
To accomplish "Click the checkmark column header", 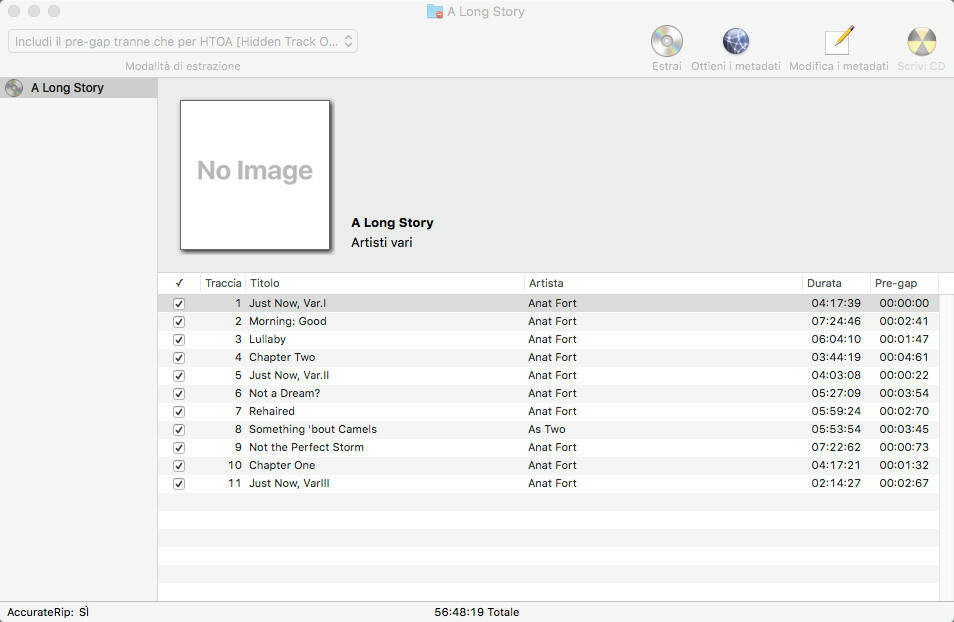I will coord(179,283).
